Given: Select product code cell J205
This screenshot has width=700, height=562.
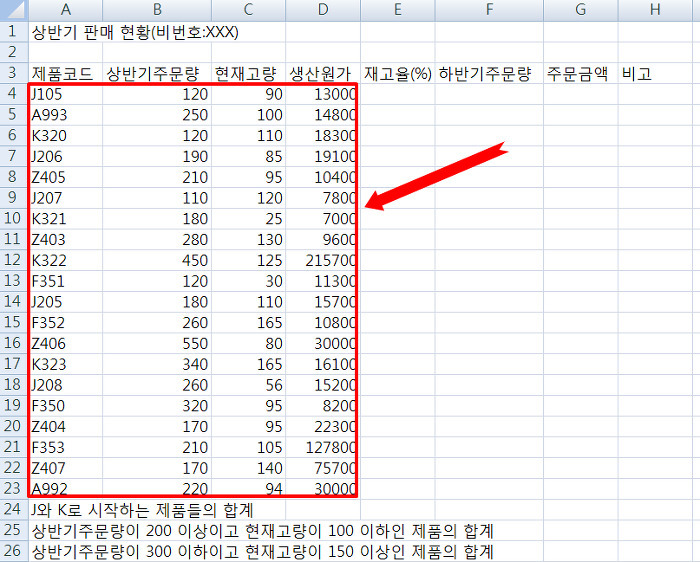Looking at the screenshot, I should [x=65, y=302].
